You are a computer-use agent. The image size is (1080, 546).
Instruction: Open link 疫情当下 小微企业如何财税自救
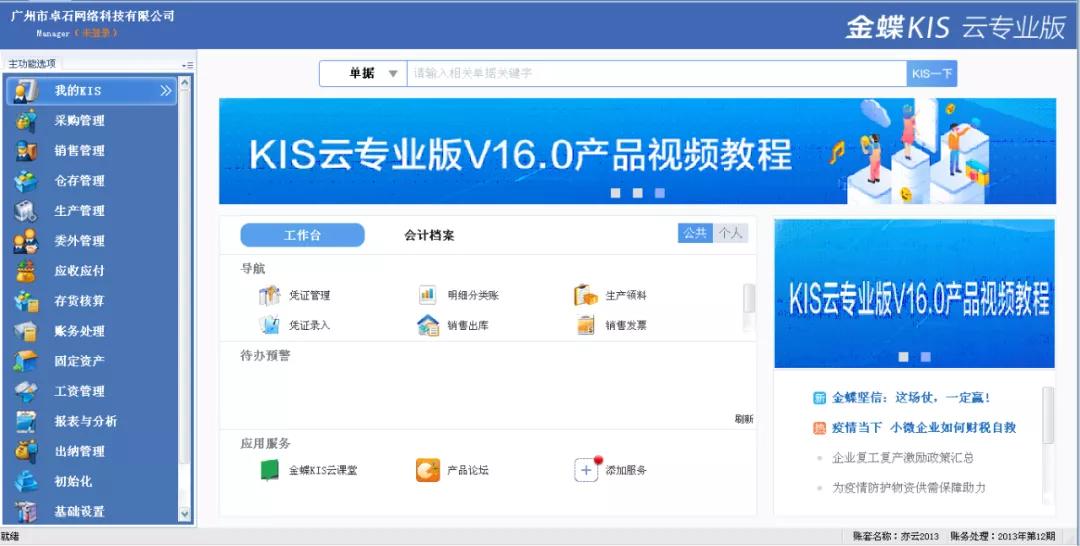924,428
